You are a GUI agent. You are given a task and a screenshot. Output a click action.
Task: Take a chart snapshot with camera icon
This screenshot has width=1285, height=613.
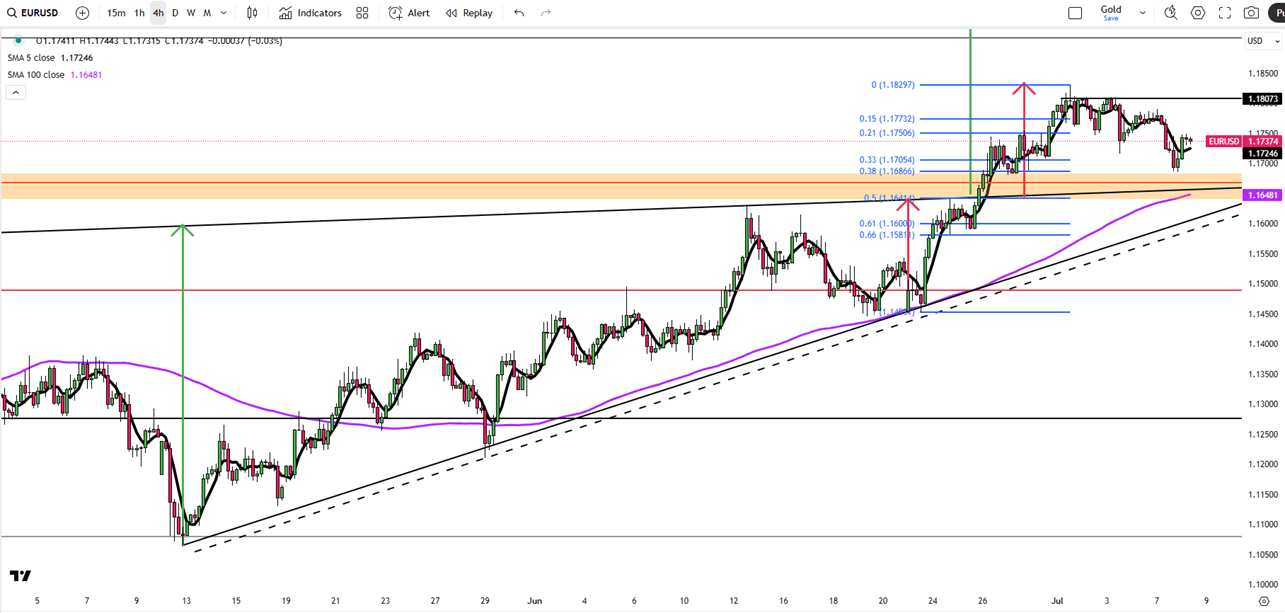(1251, 13)
